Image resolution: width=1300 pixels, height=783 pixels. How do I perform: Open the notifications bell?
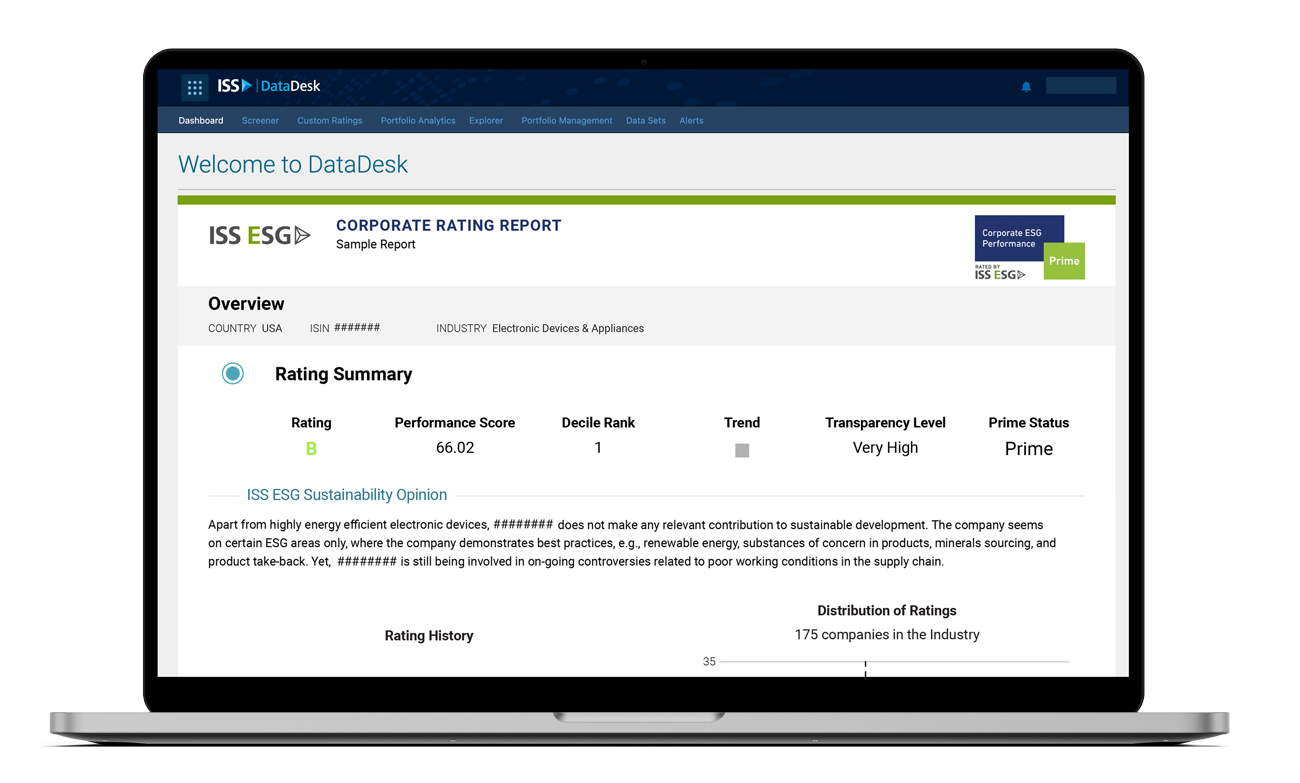(1026, 87)
